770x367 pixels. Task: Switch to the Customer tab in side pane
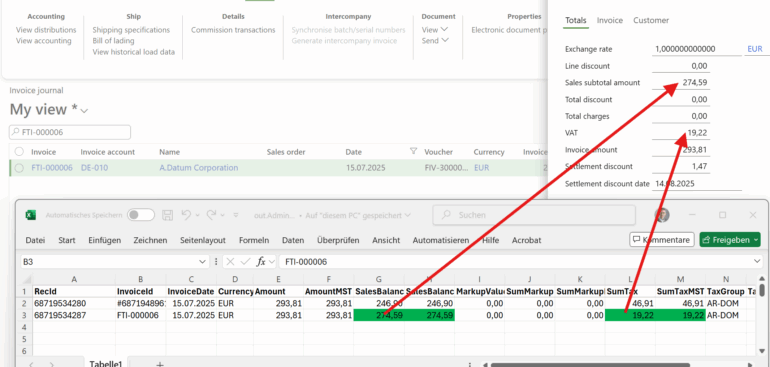651,21
